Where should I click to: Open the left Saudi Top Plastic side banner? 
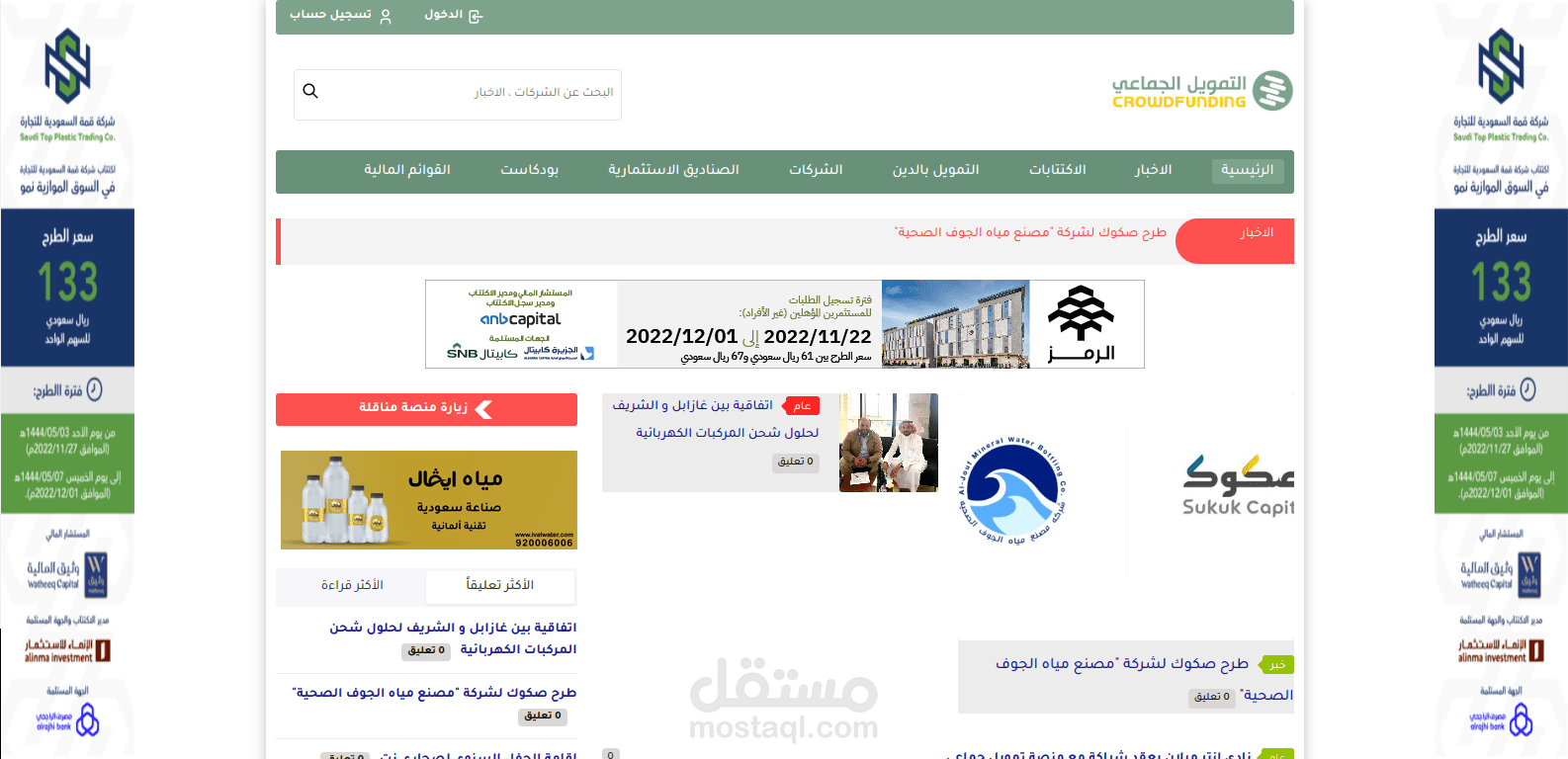[x=67, y=379]
